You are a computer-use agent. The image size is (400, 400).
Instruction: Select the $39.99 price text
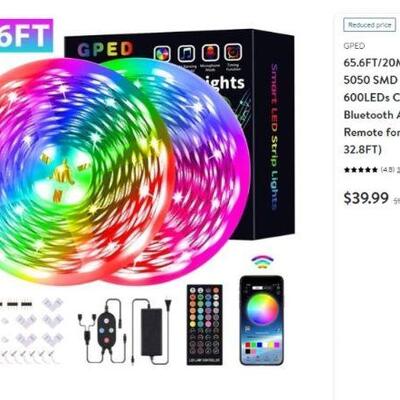pyautogui.click(x=366, y=198)
